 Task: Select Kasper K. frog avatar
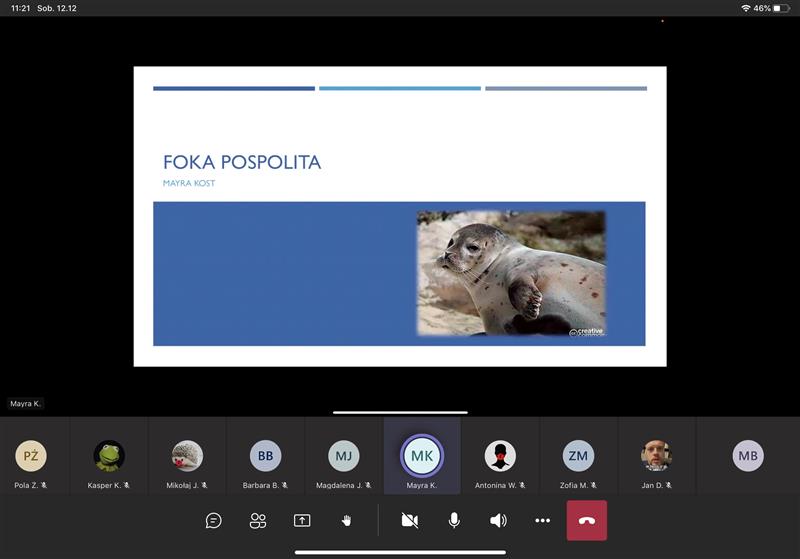pos(109,456)
